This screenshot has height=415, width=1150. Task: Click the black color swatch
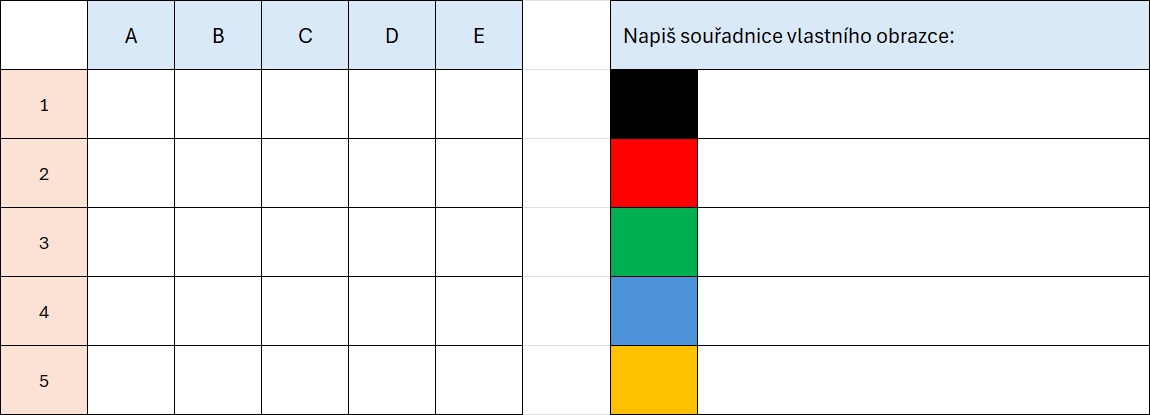654,104
